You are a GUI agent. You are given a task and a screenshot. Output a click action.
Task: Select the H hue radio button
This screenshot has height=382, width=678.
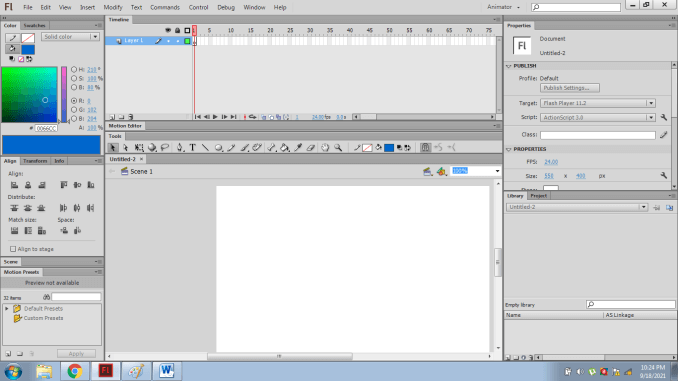[x=74, y=69]
